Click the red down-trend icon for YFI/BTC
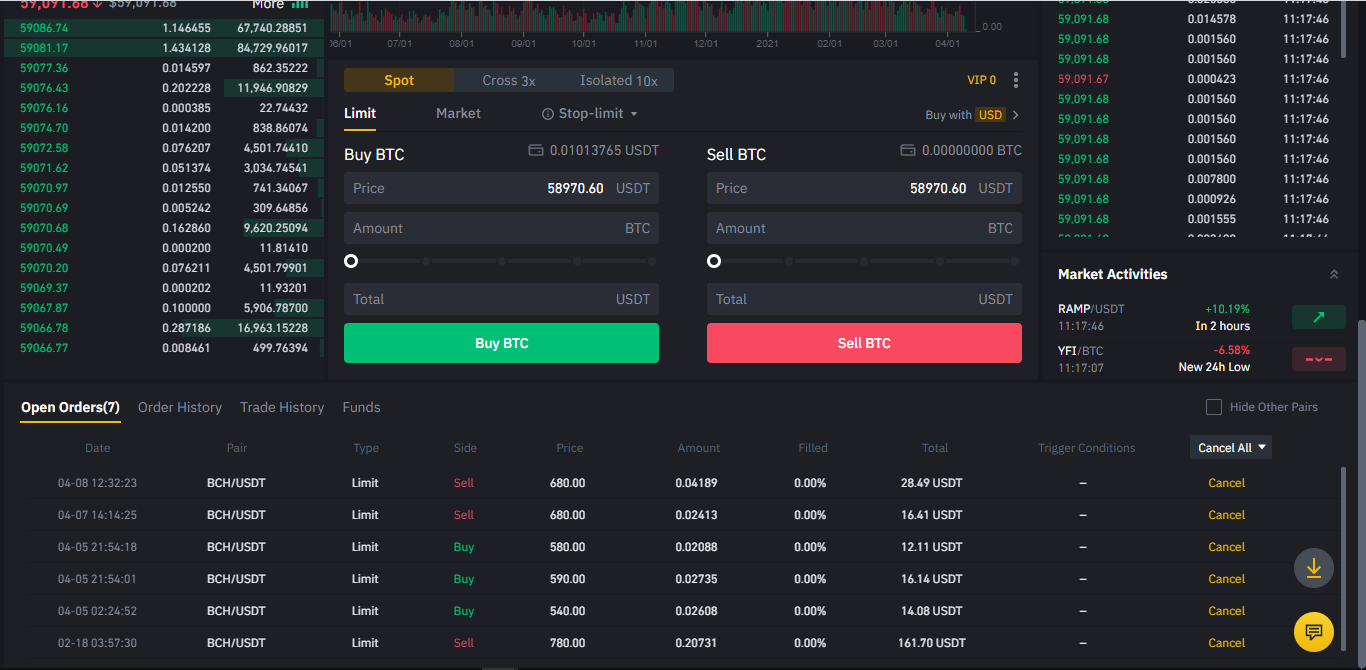Screen dimensions: 1366x670 pyautogui.click(x=1318, y=359)
